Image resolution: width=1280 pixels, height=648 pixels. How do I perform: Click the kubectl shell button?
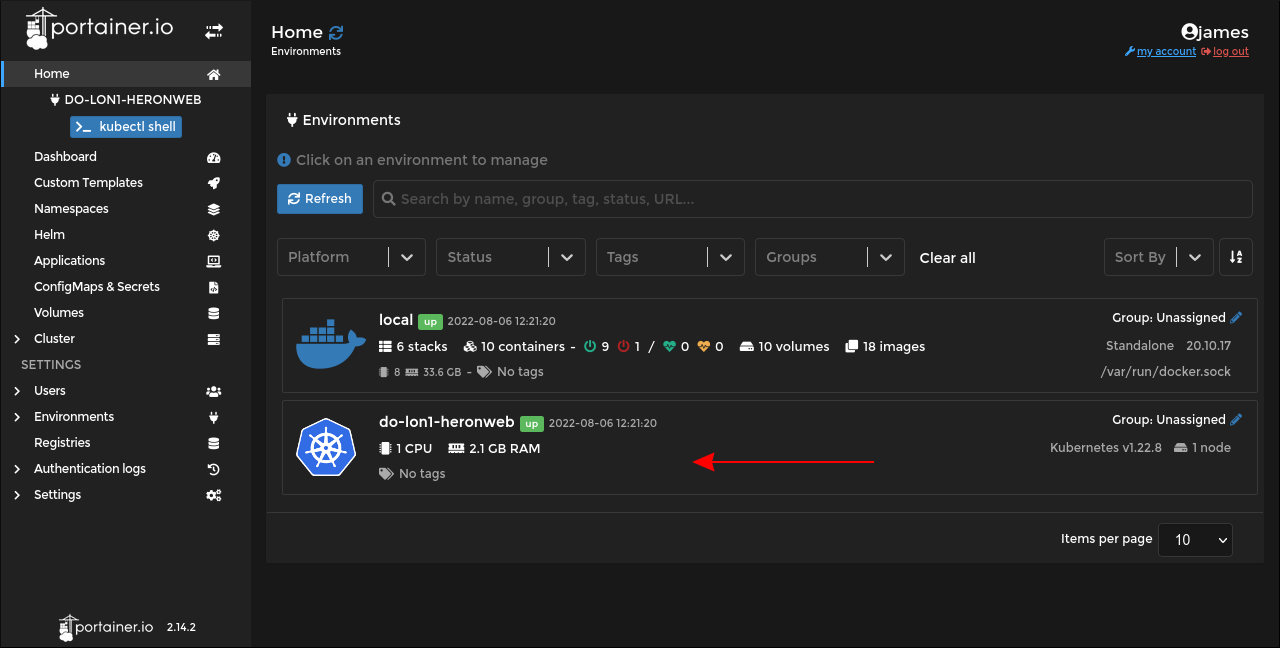coord(126,127)
